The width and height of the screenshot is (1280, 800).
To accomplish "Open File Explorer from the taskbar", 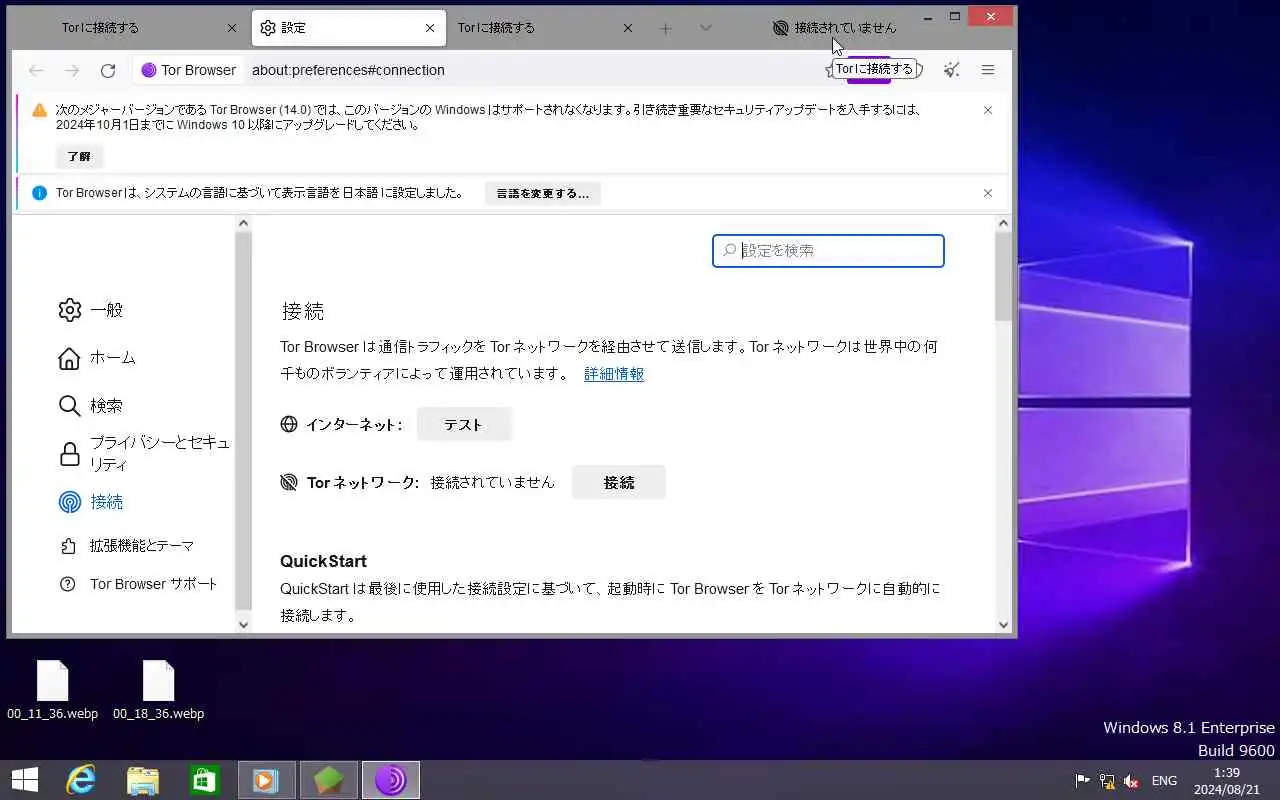I will [x=143, y=780].
